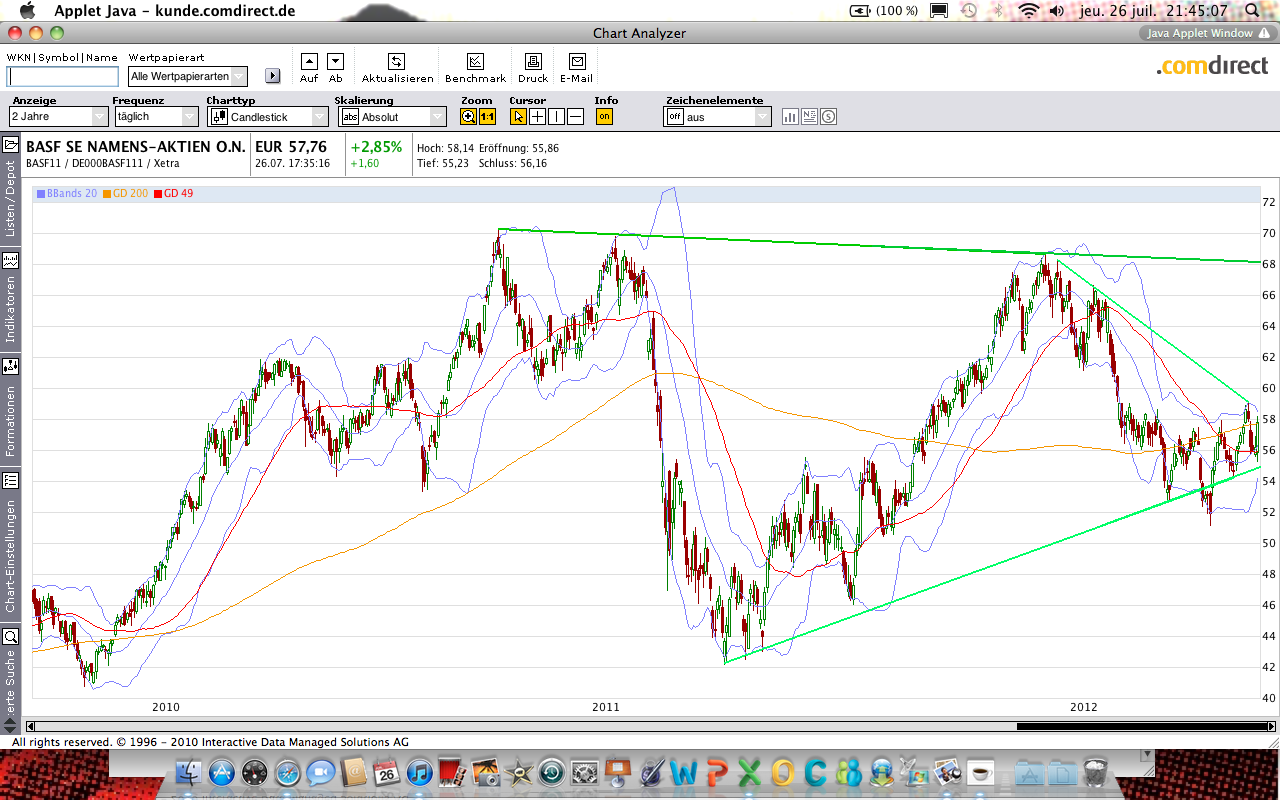
Task: Open System Preferences from the Dock
Action: coord(584,772)
